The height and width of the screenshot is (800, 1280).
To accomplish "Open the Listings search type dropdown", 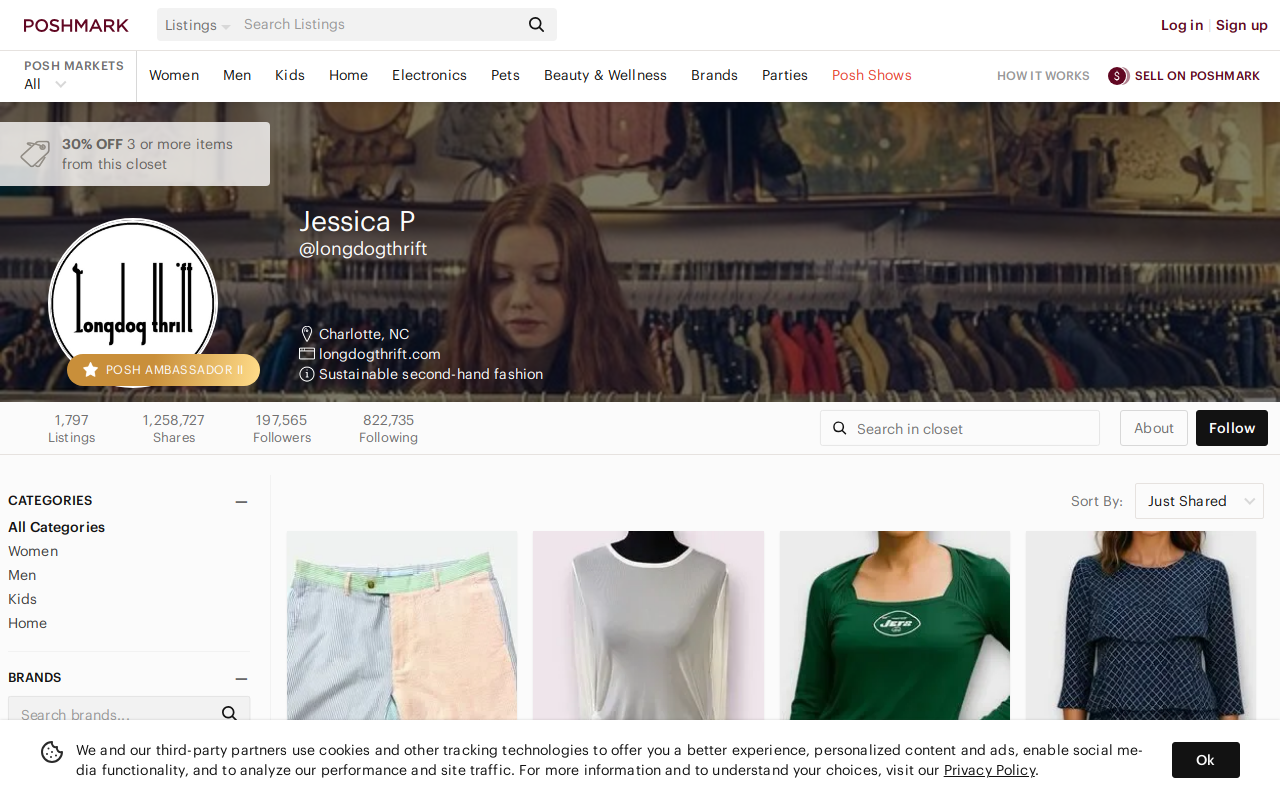I will (197, 25).
